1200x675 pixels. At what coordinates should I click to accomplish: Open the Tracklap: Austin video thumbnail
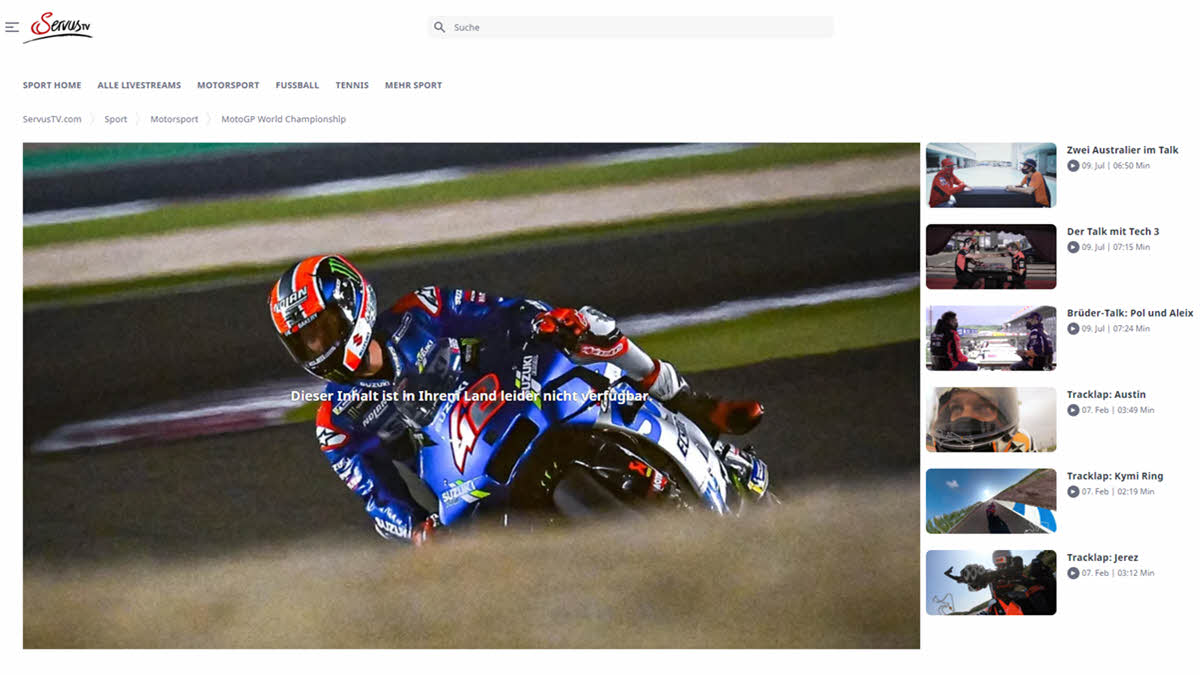coord(990,420)
